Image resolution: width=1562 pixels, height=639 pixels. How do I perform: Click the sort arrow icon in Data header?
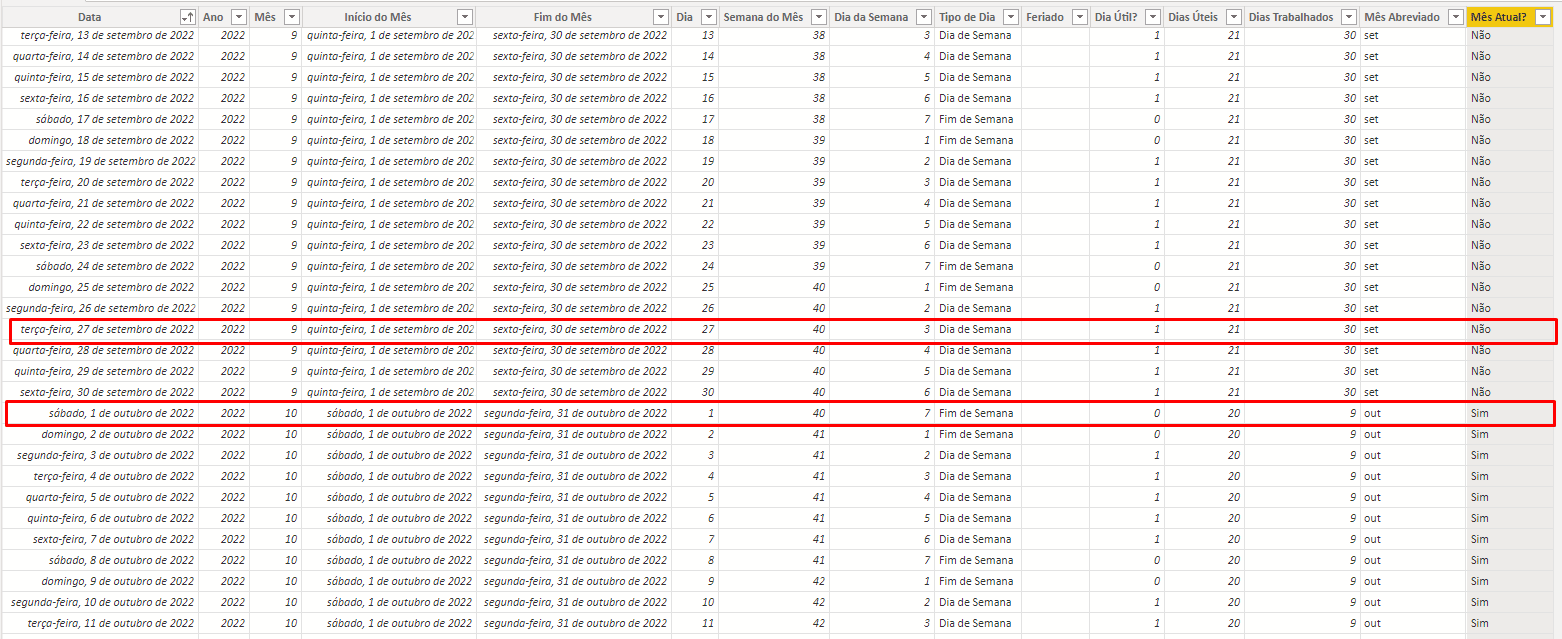[x=186, y=17]
